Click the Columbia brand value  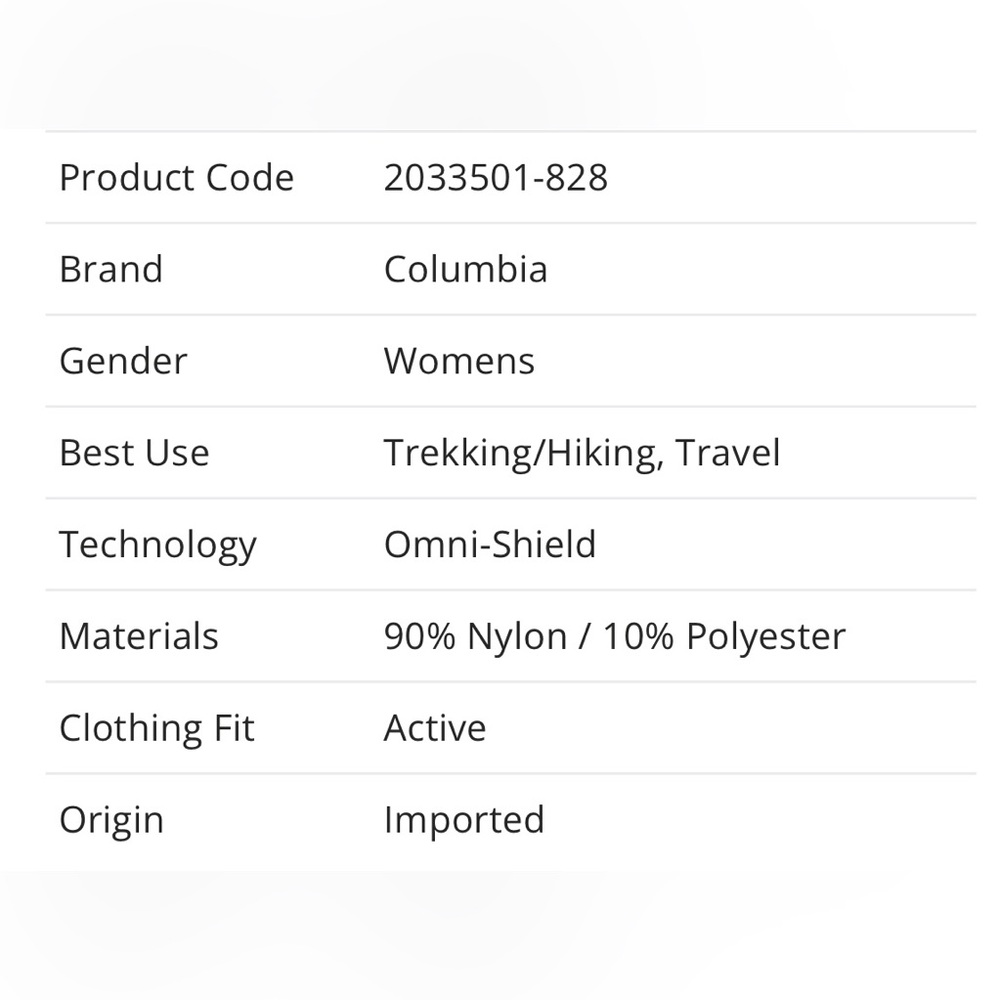point(466,269)
